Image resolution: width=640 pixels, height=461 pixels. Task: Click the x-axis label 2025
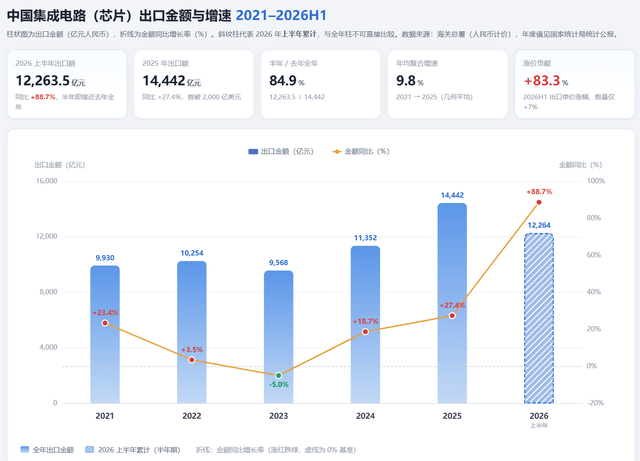pos(452,416)
